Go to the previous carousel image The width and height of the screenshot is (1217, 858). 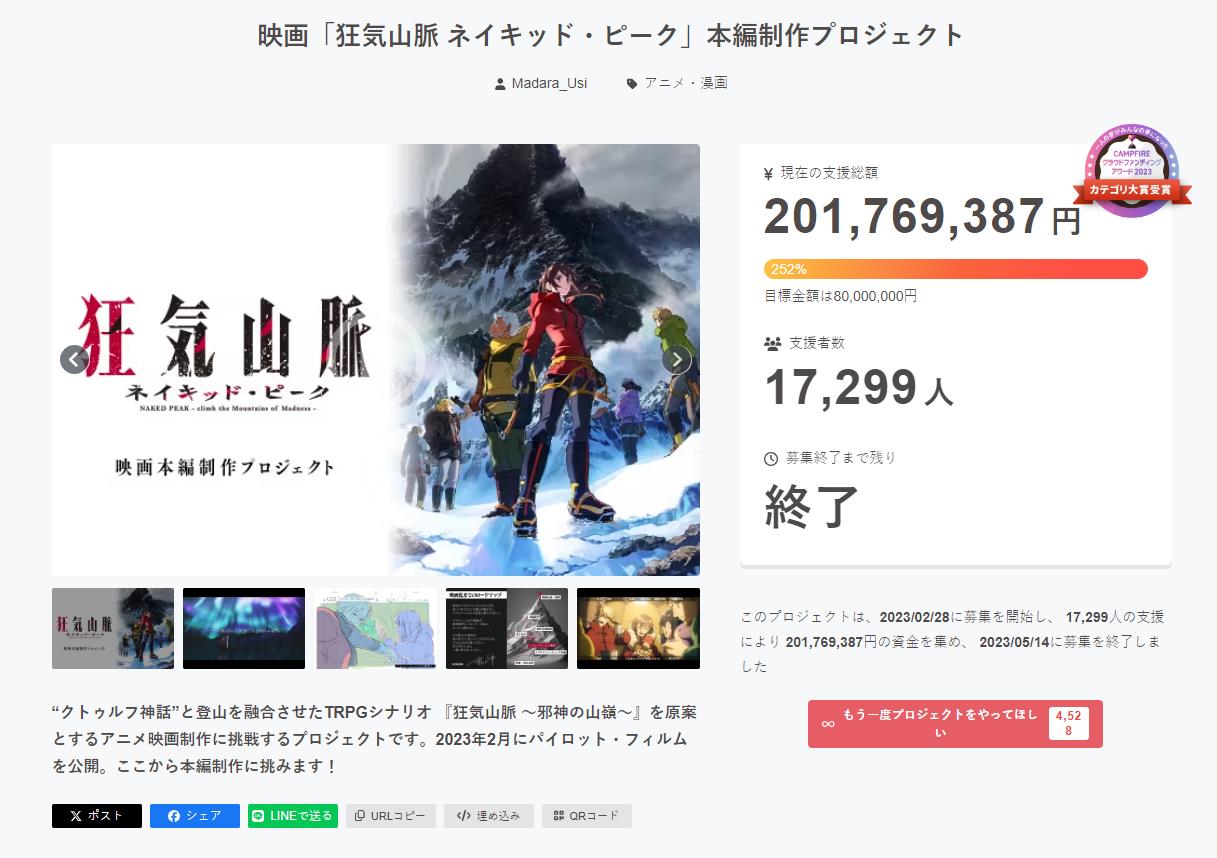tap(75, 359)
